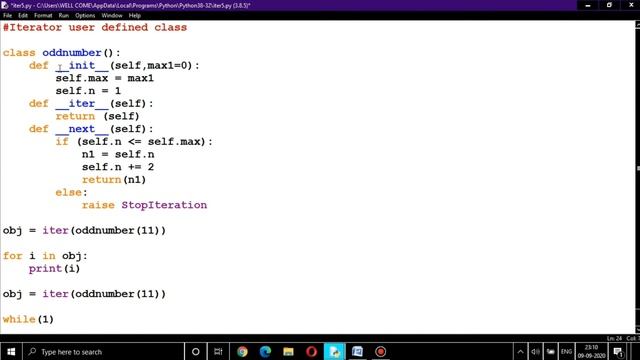Open the Format menu
The height and width of the screenshot is (360, 640).
point(43,16)
